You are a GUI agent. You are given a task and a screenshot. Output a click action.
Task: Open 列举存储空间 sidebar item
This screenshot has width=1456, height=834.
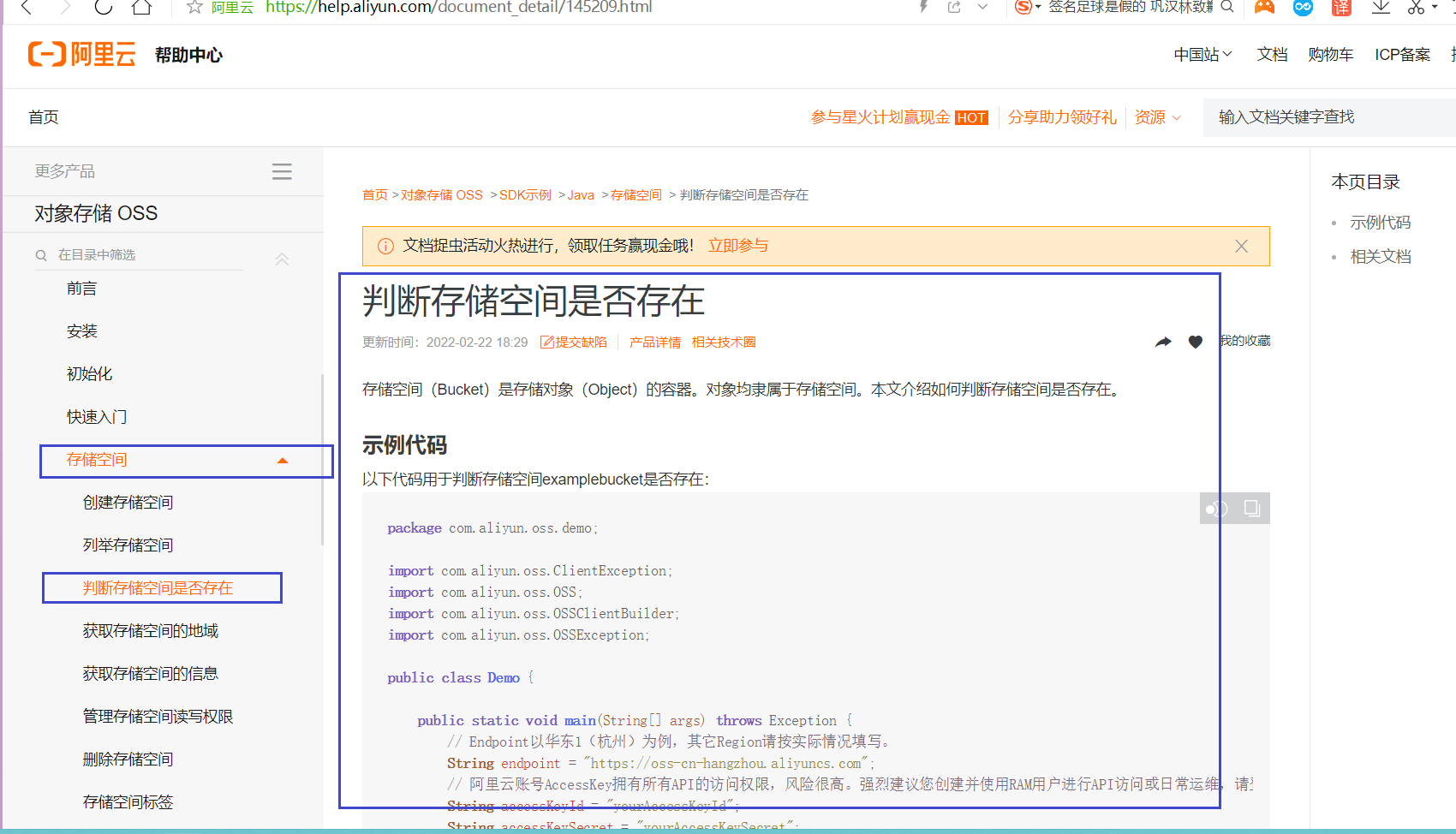128,545
